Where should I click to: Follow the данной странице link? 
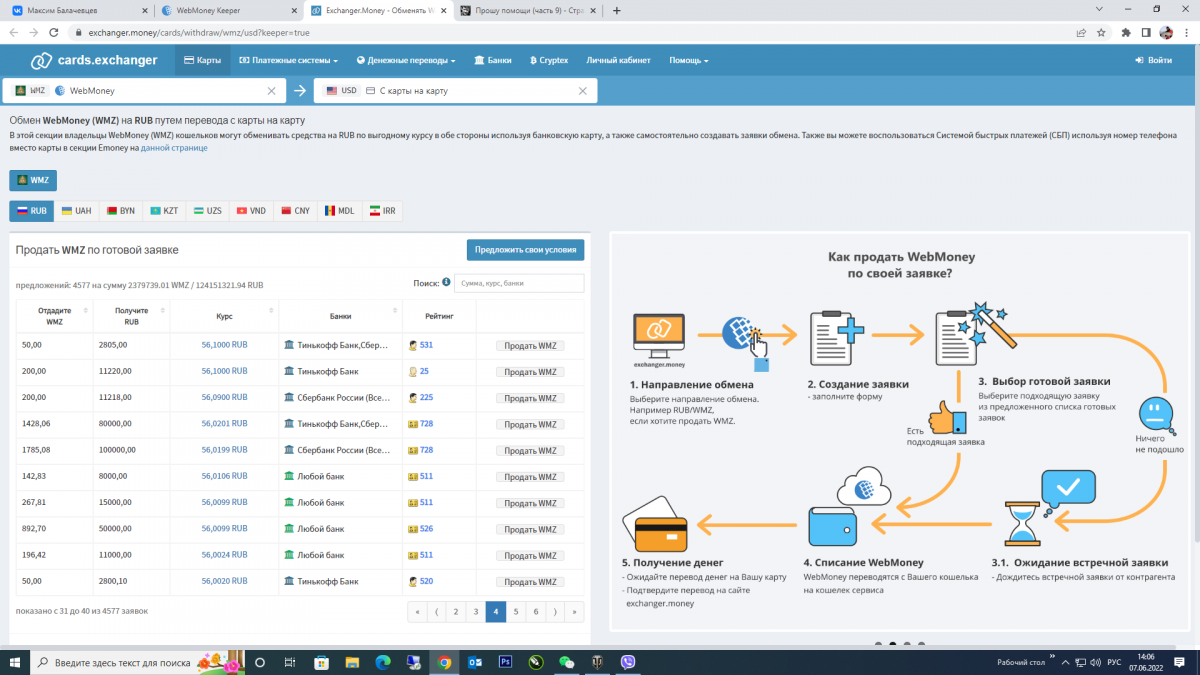174,148
